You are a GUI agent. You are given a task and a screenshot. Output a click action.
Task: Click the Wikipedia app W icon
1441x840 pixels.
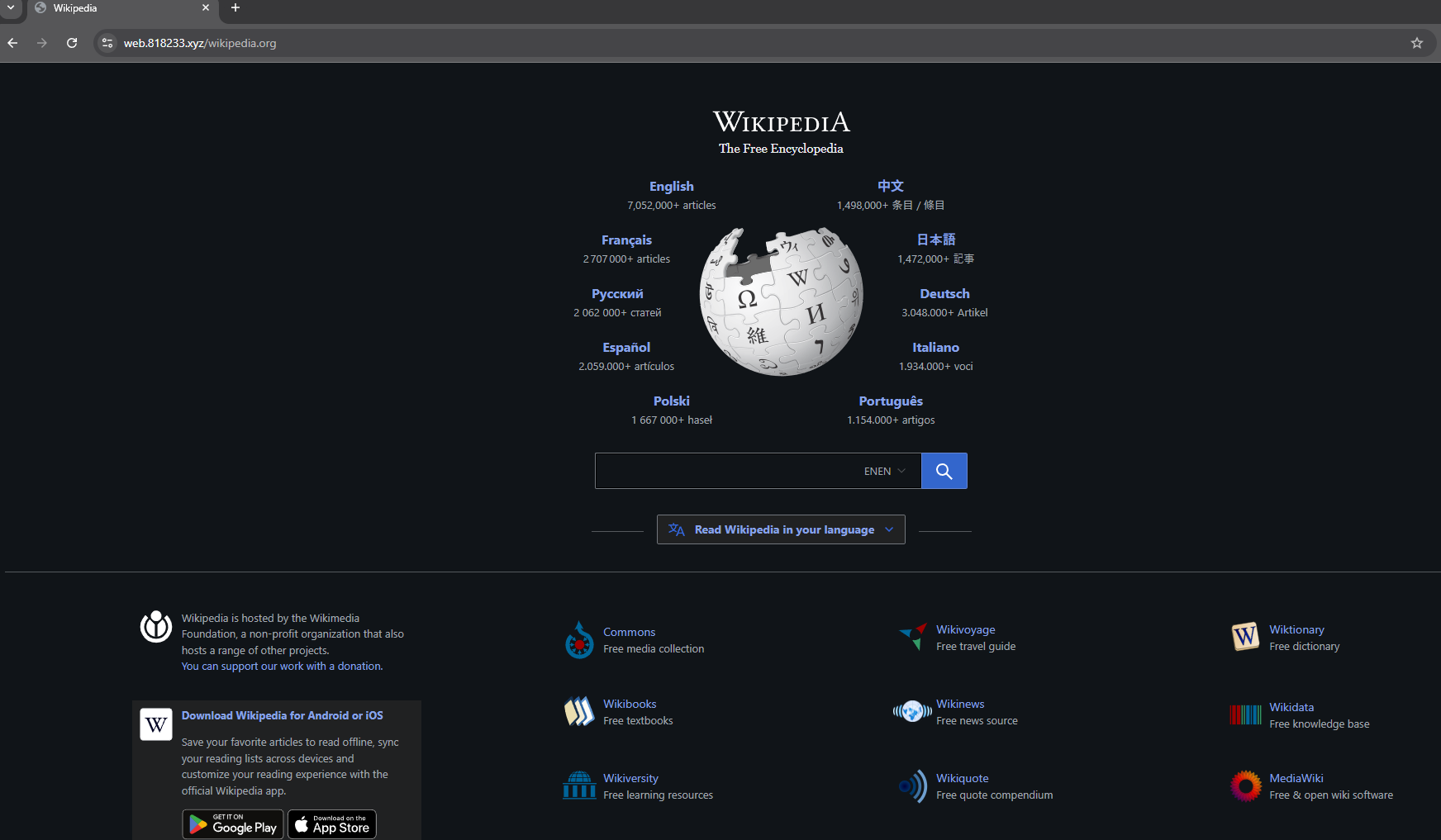click(x=156, y=724)
